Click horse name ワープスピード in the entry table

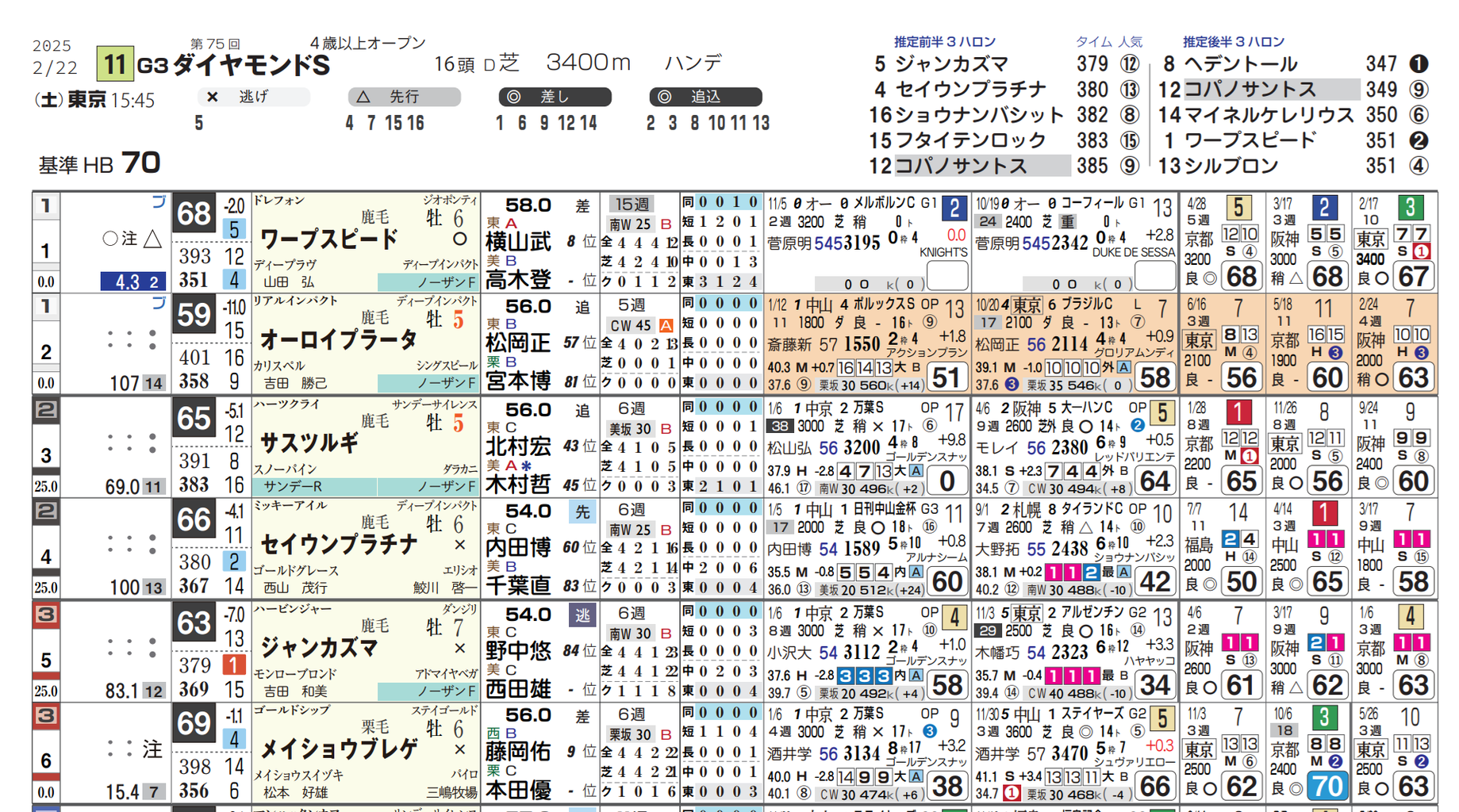[x=329, y=239]
